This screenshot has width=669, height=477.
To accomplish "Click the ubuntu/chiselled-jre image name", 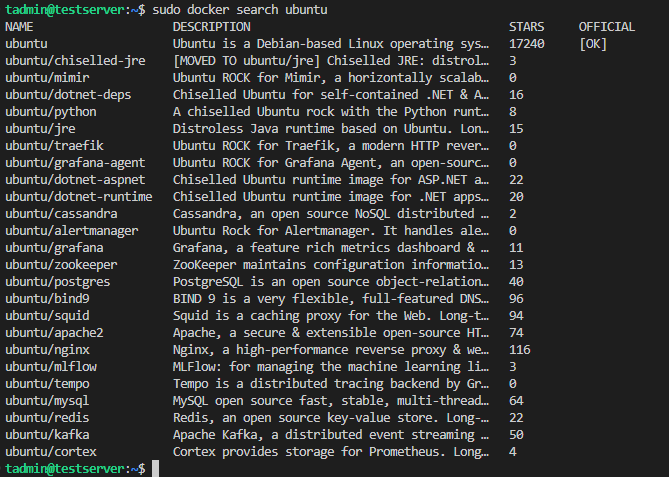I will (75, 61).
